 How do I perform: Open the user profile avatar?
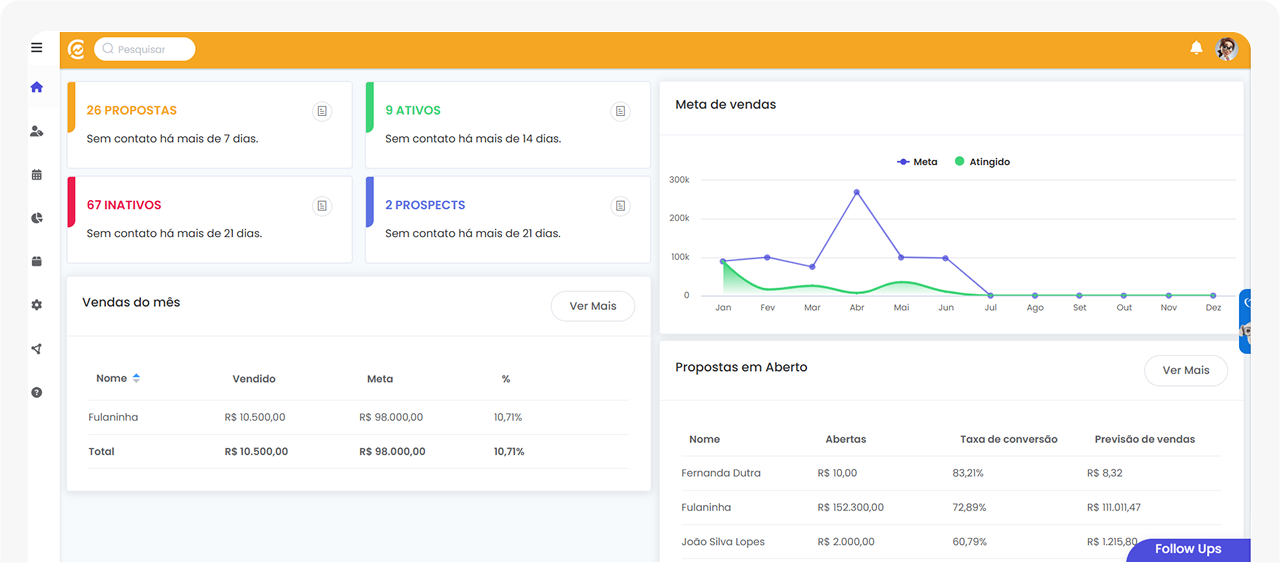point(1226,49)
